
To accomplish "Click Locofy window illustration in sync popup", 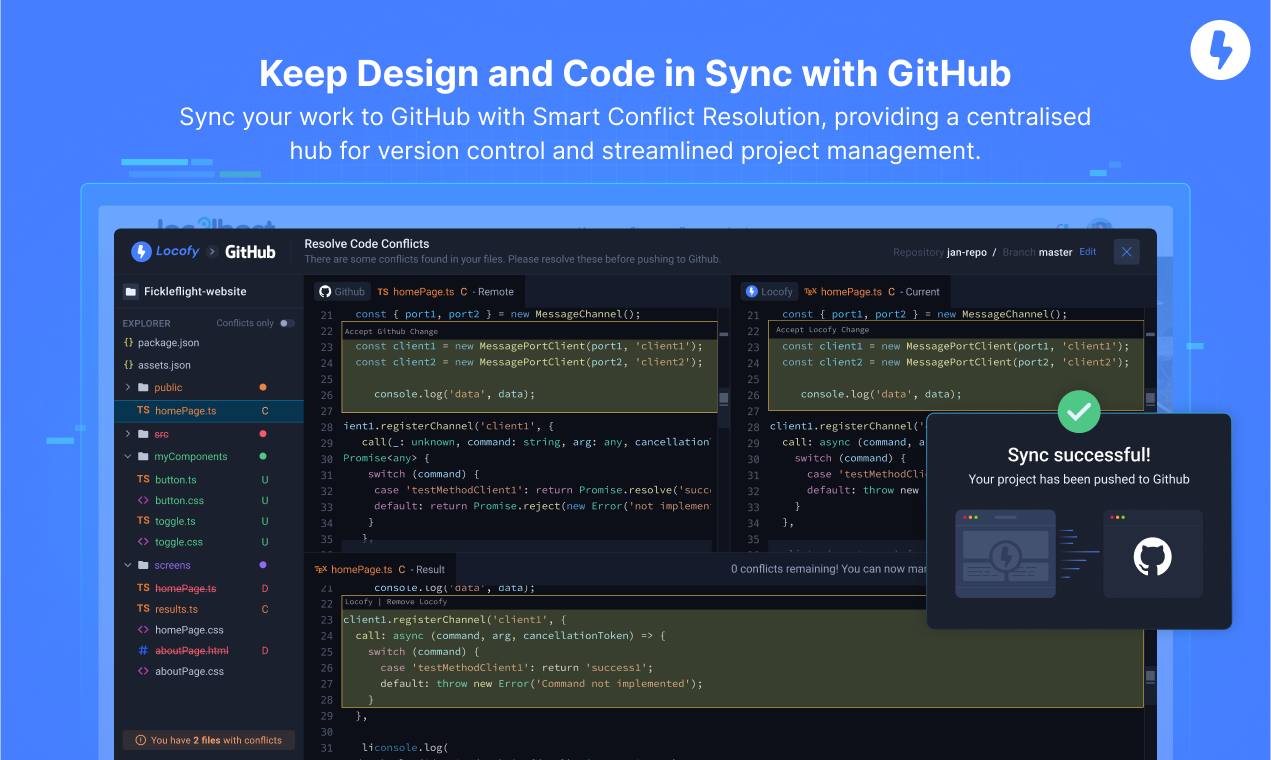I will tap(1005, 553).
